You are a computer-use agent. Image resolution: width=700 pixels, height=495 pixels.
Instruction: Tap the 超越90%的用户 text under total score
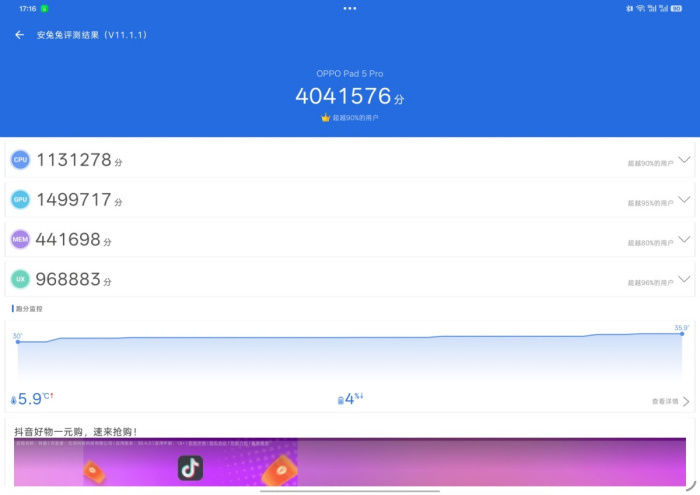355,118
